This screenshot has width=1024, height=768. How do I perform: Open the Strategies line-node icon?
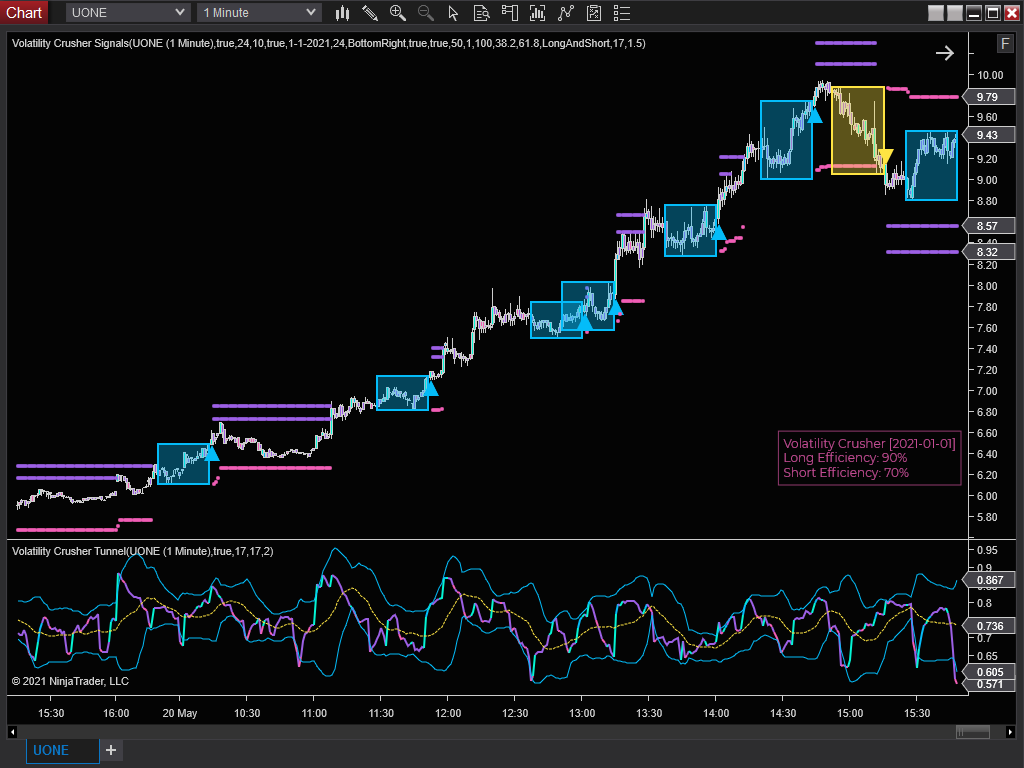pos(567,13)
